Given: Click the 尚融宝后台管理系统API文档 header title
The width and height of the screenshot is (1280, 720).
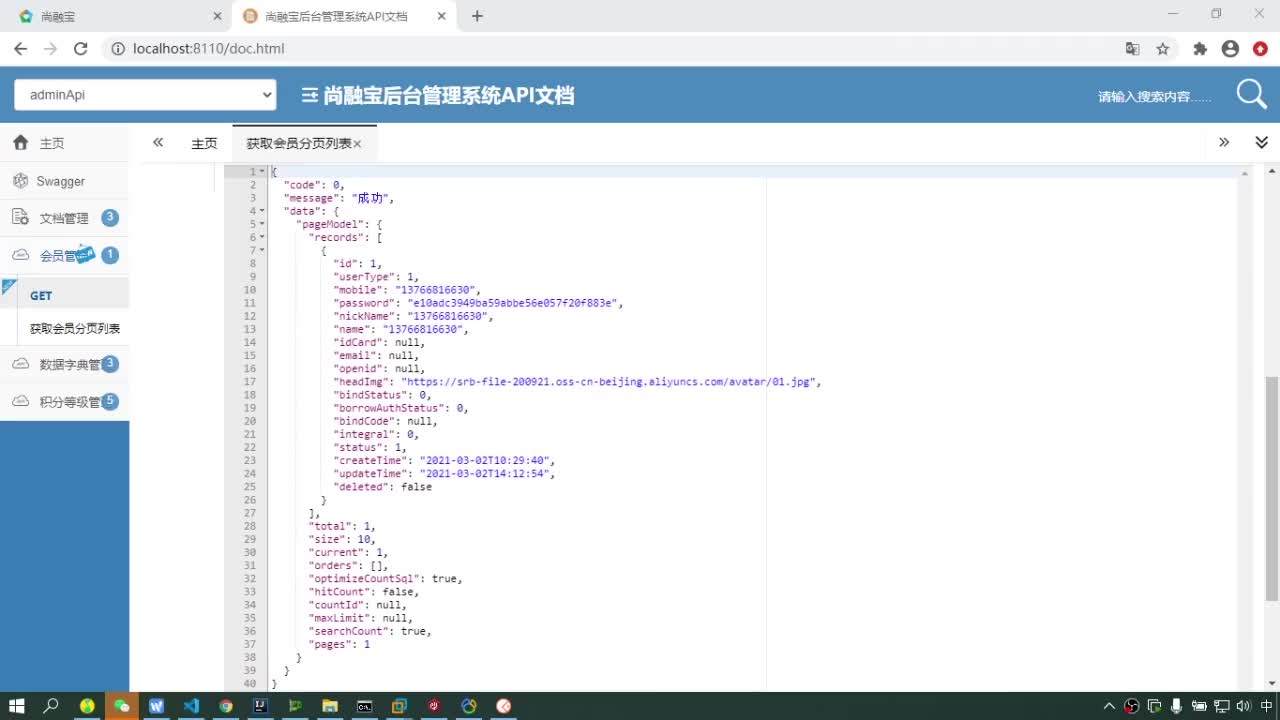Looking at the screenshot, I should pos(449,96).
